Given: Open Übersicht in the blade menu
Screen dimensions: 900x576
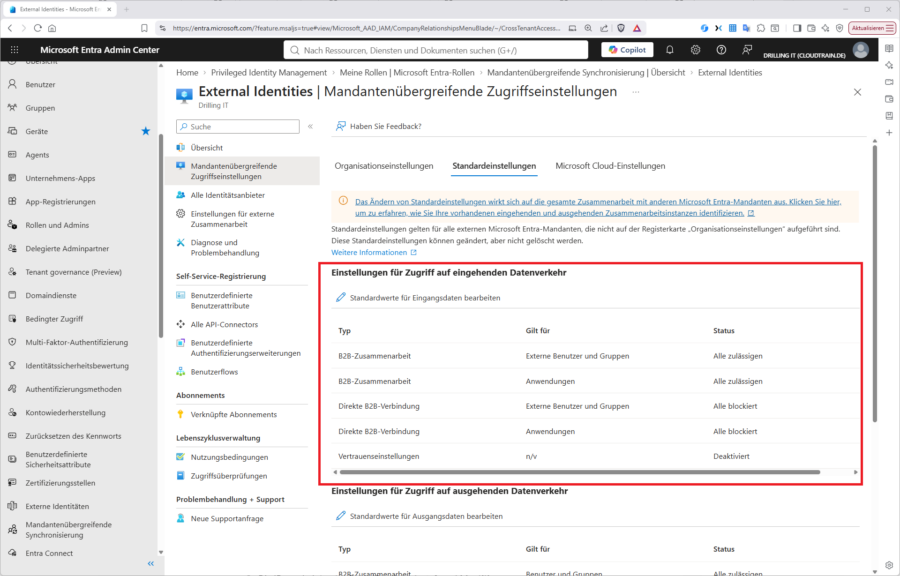Looking at the screenshot, I should point(207,147).
